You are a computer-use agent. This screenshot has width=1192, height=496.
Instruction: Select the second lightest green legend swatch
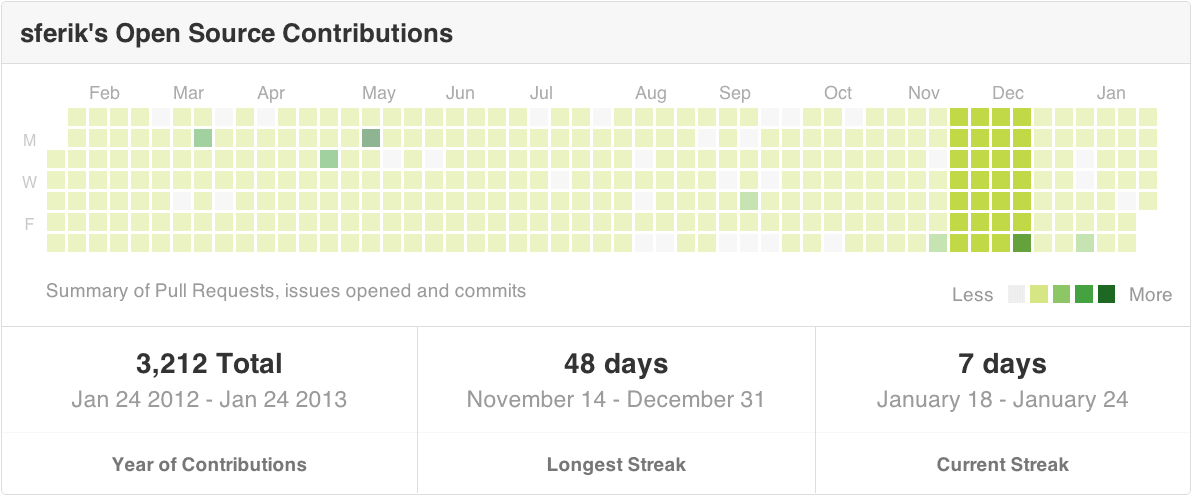pos(1061,294)
